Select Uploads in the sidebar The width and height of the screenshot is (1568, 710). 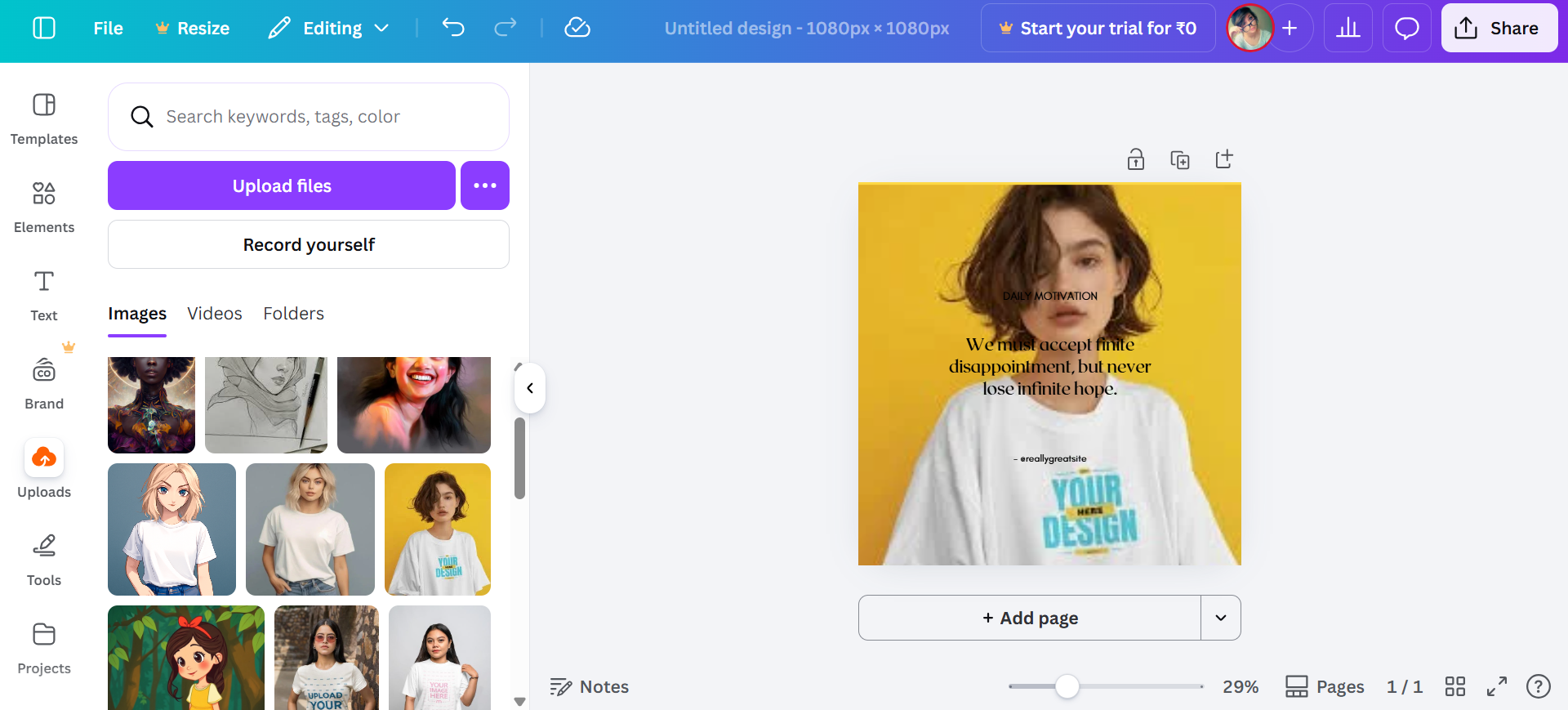click(x=44, y=469)
